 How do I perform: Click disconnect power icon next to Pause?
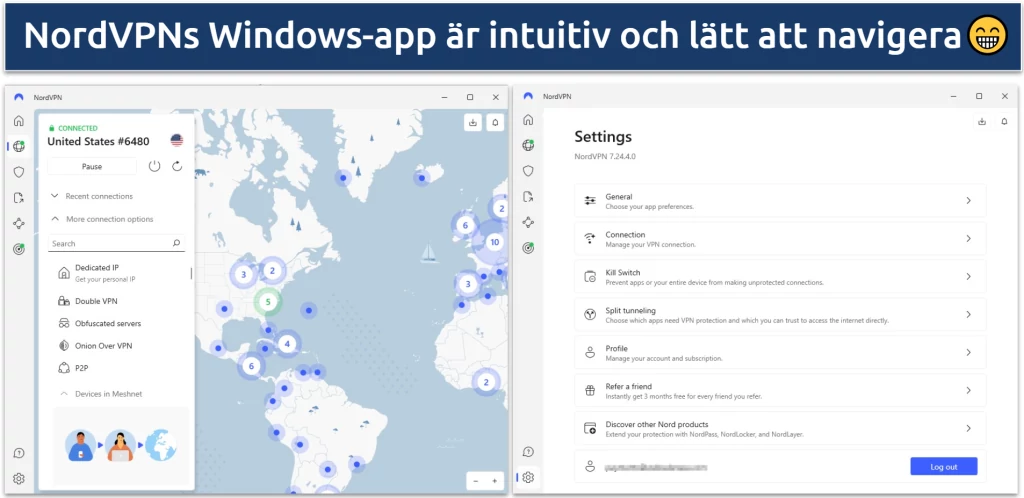click(x=154, y=166)
